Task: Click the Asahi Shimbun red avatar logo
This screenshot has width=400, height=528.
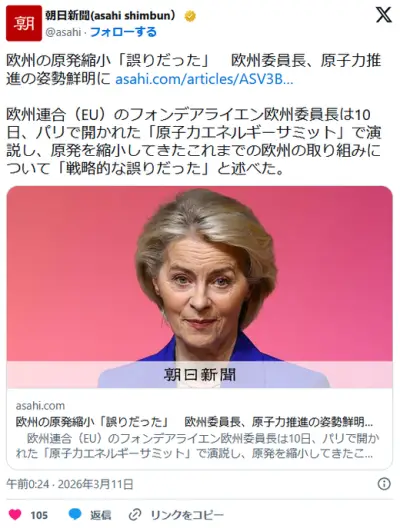Action: (x=24, y=23)
